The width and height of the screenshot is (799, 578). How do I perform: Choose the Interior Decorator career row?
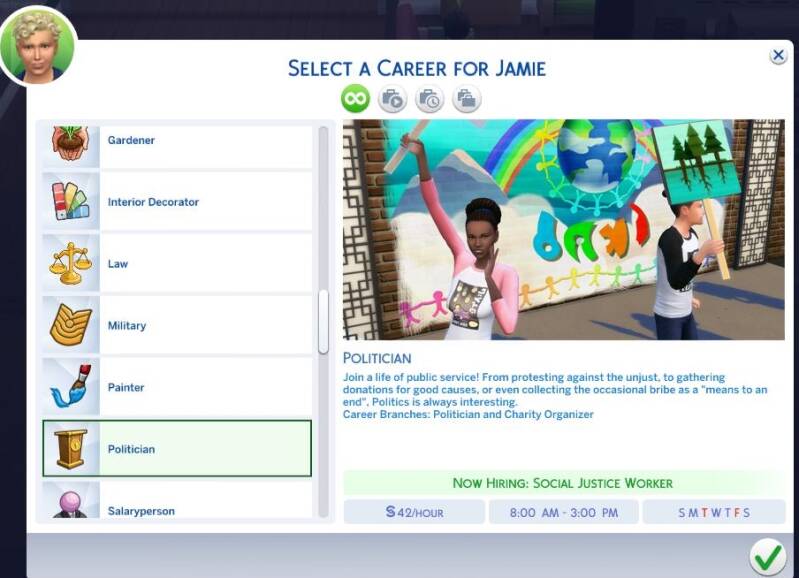coord(177,201)
